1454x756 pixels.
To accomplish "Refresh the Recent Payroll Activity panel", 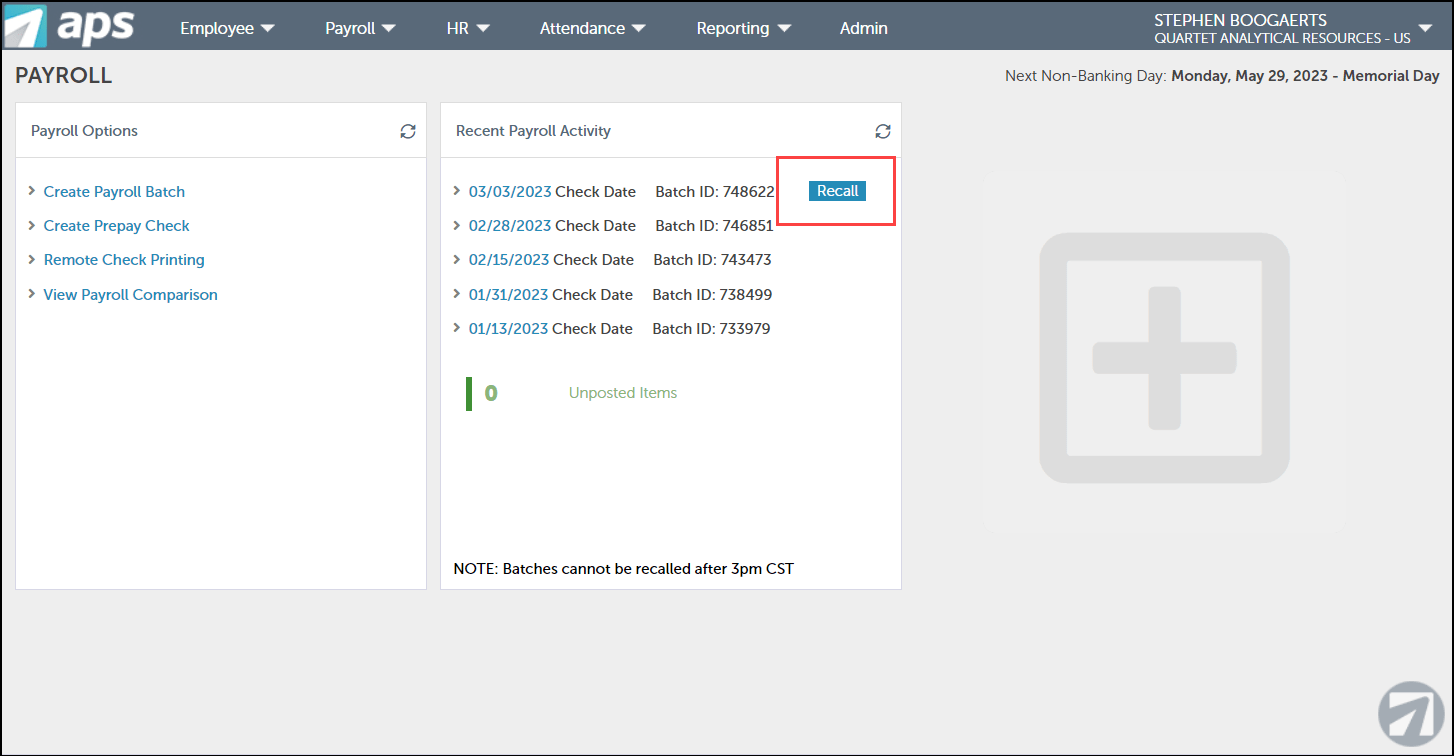I will (882, 131).
